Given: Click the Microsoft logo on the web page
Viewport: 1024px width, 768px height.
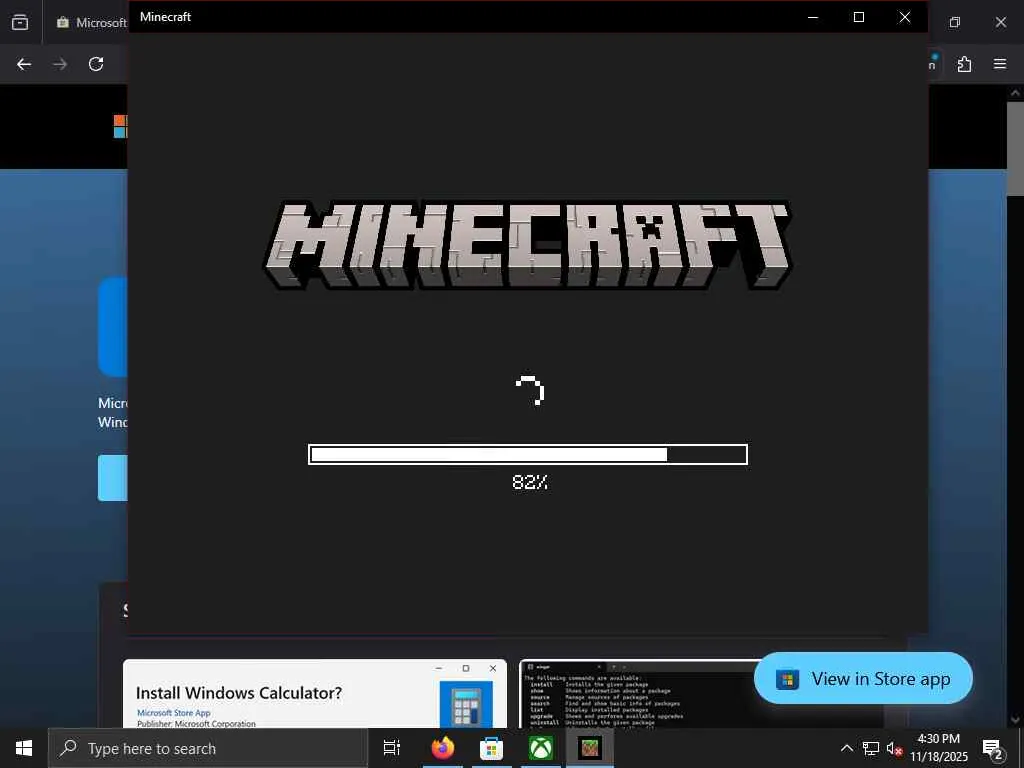Looking at the screenshot, I should point(121,126).
